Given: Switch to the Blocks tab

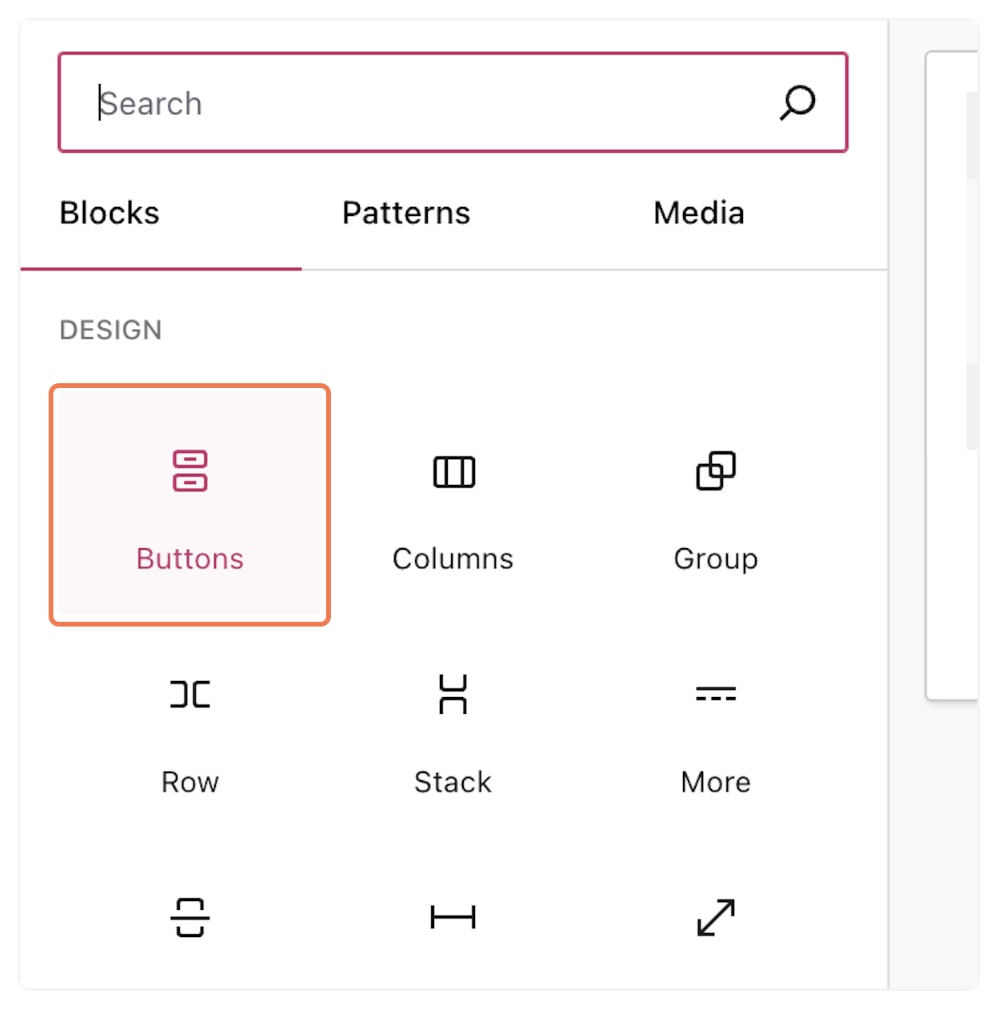Looking at the screenshot, I should (110, 213).
